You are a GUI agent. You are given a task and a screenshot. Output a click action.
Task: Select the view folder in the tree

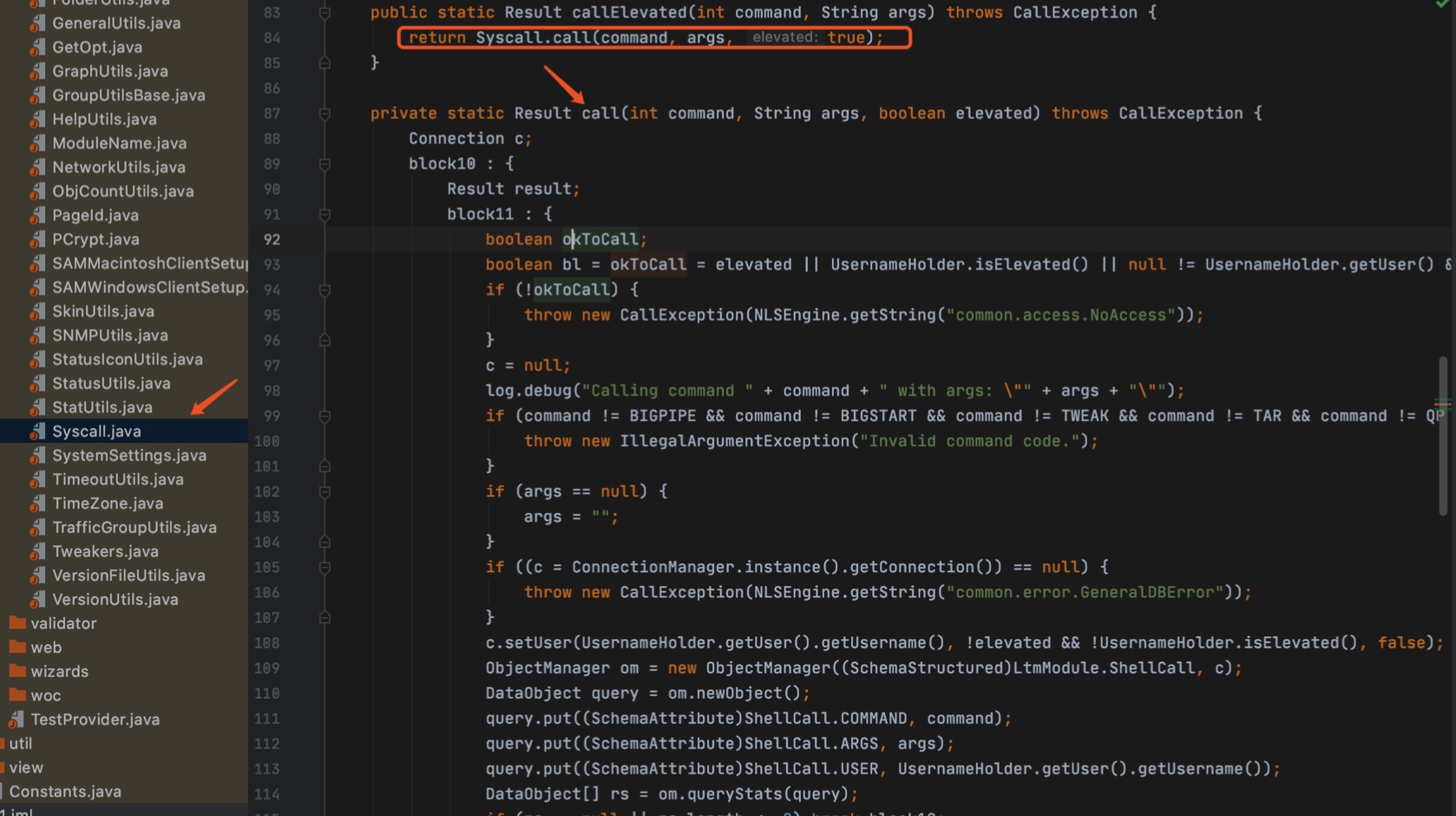coord(26,767)
